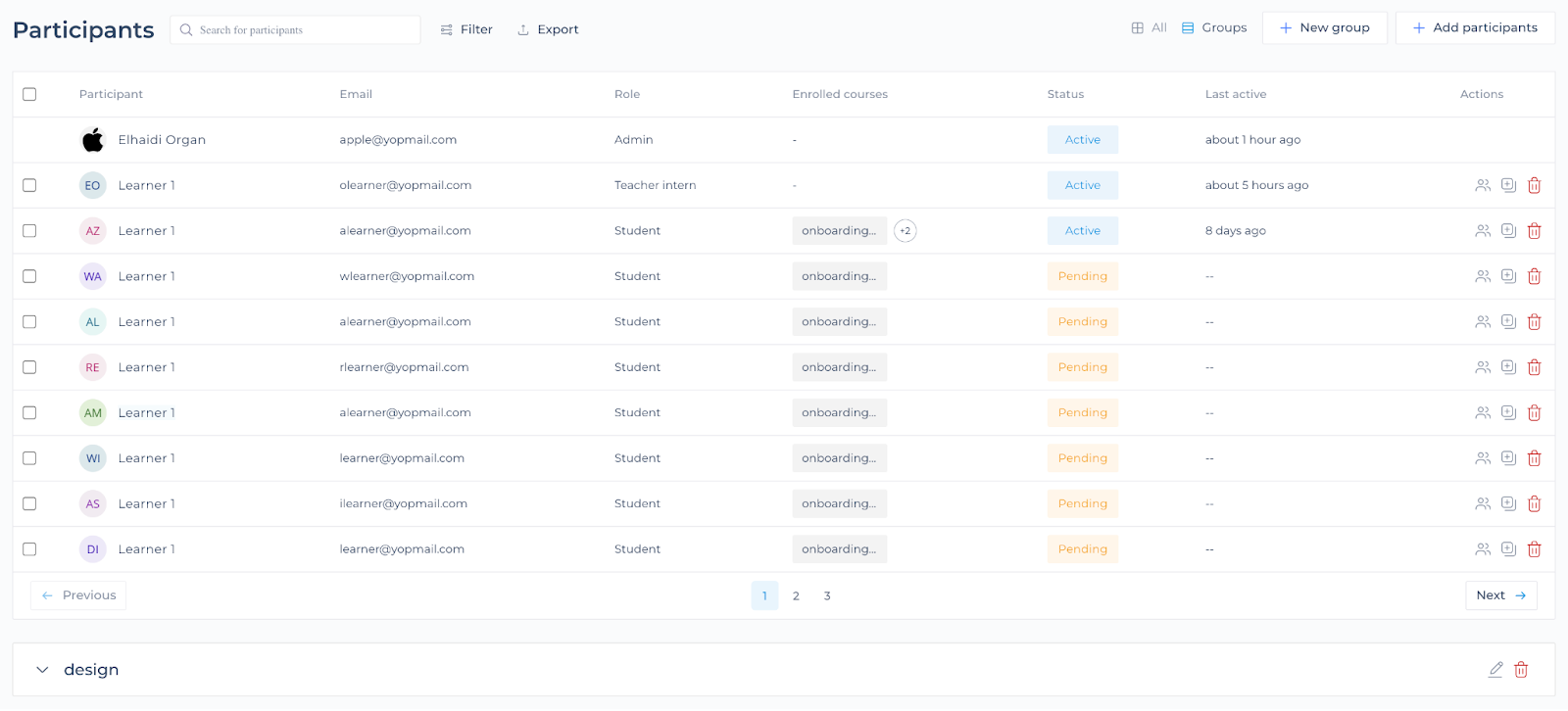Click onboarding course chip in DI row
The height and width of the screenshot is (711, 1568).
click(840, 549)
